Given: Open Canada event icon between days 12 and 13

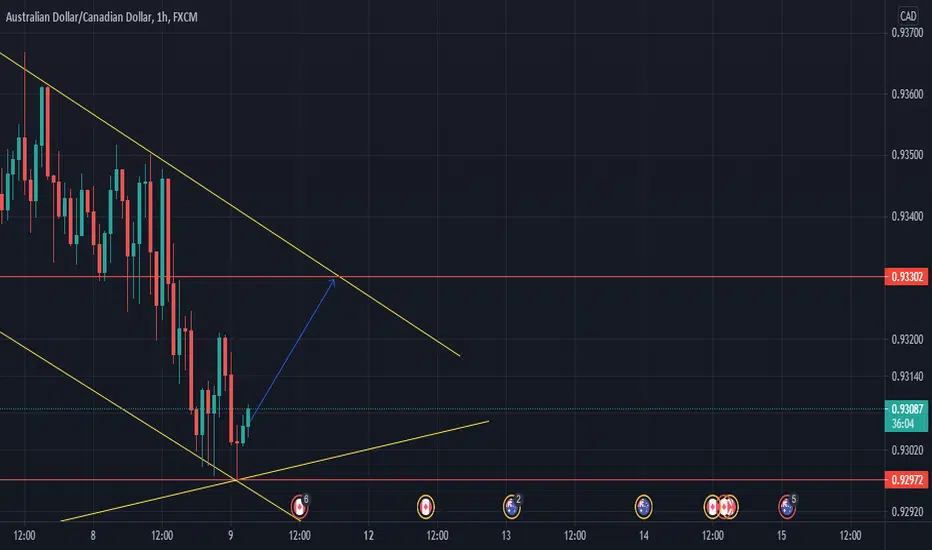Looking at the screenshot, I should 426,507.
